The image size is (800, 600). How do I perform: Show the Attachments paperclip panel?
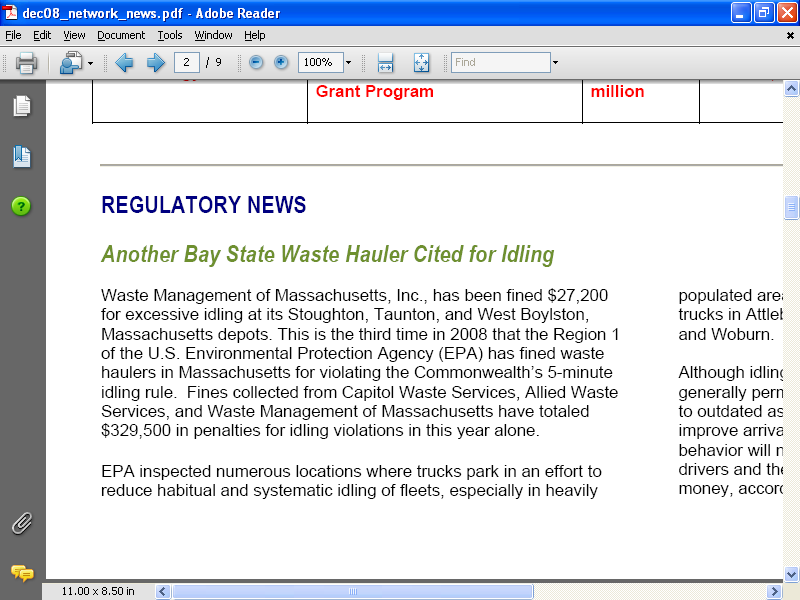click(22, 523)
